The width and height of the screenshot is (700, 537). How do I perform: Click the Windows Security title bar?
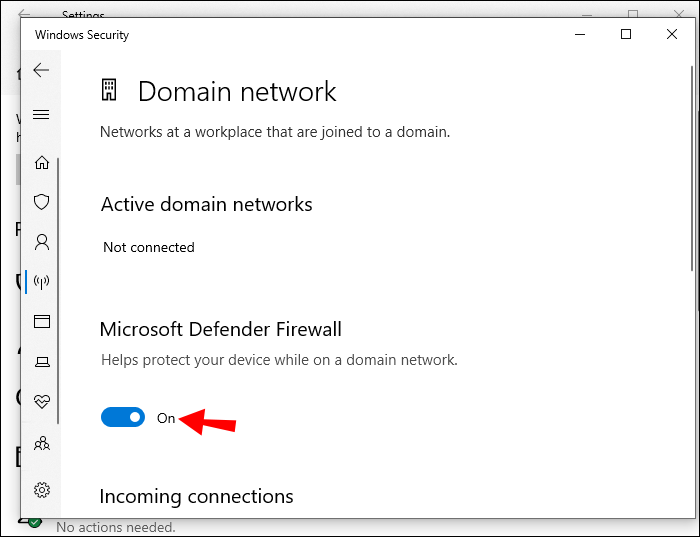[x=300, y=34]
